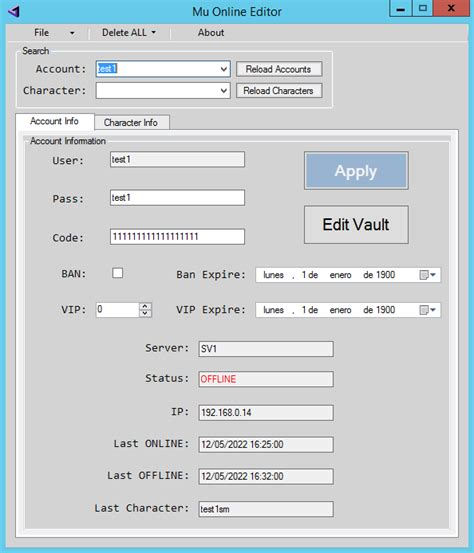The image size is (474, 553).
Task: Click the Last OFFLINE date field
Action: point(266,476)
